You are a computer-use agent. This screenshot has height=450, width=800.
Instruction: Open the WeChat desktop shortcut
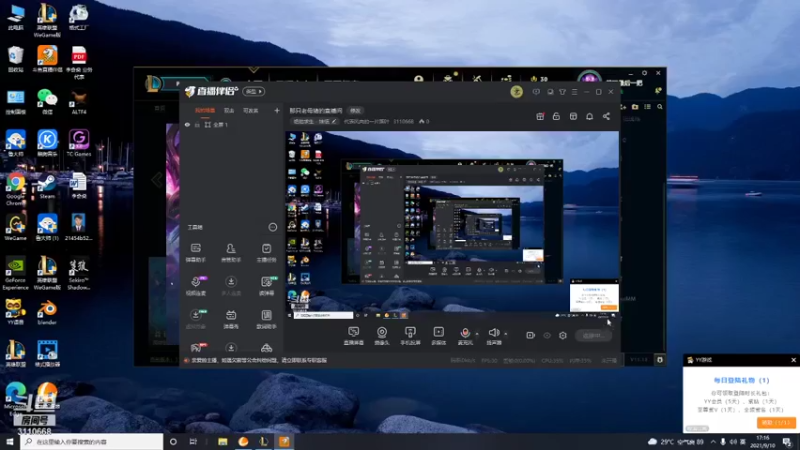click(47, 101)
